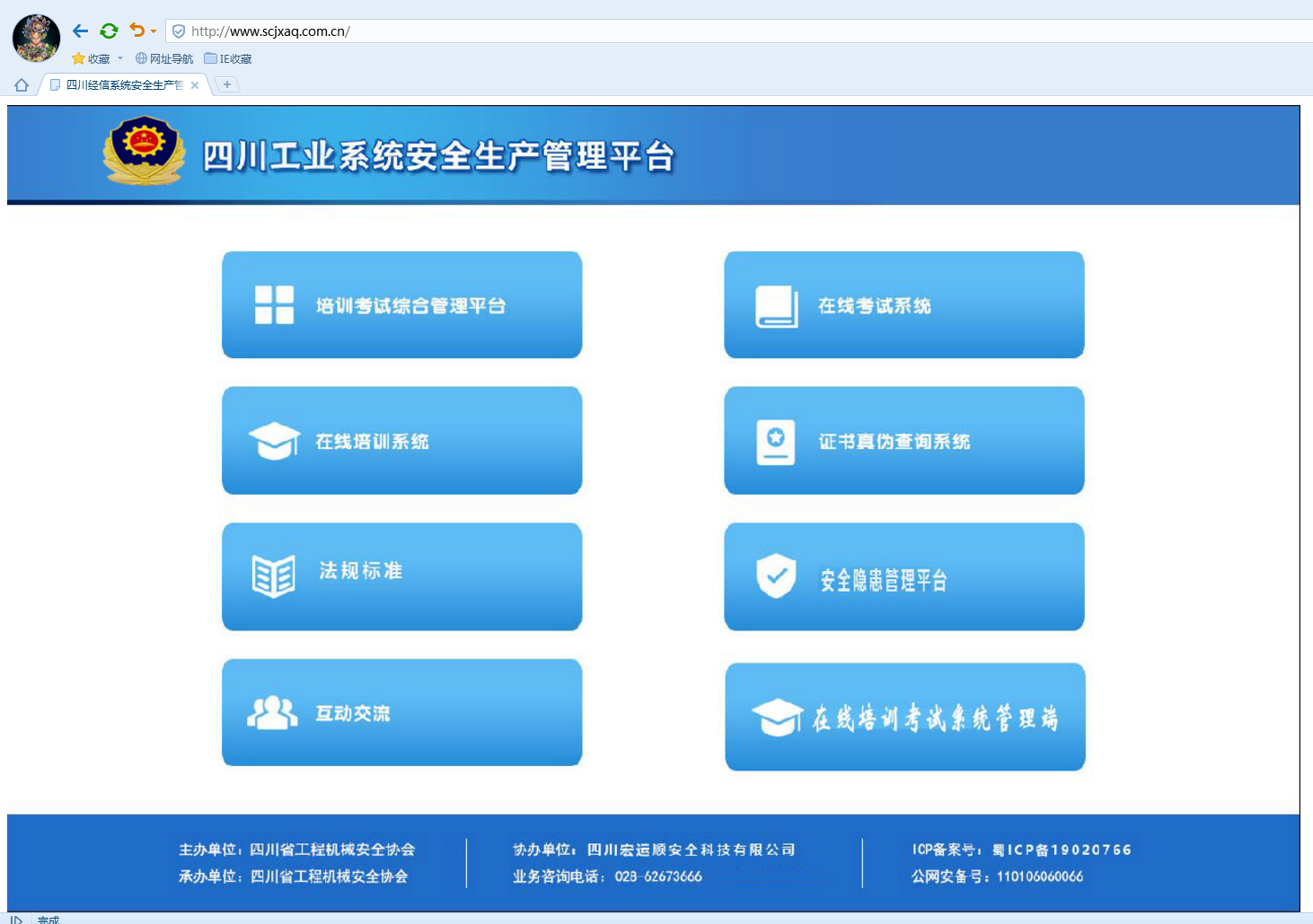Close the current browser tab
This screenshot has width=1313, height=924.
coord(195,85)
